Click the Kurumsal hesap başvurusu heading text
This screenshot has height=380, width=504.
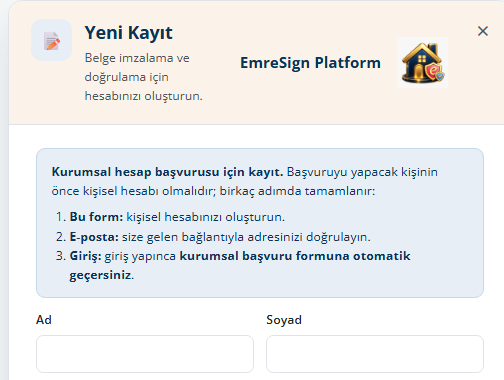pyautogui.click(x=167, y=172)
